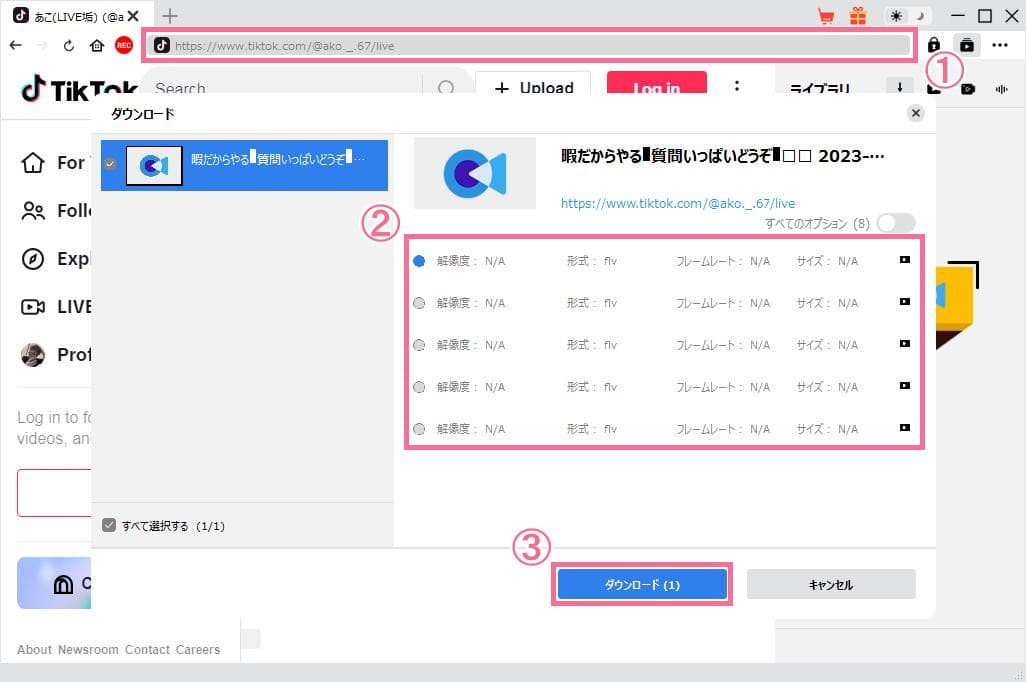Image resolution: width=1026 pixels, height=682 pixels.
Task: Open the Following sidebar item
Action: point(56,211)
